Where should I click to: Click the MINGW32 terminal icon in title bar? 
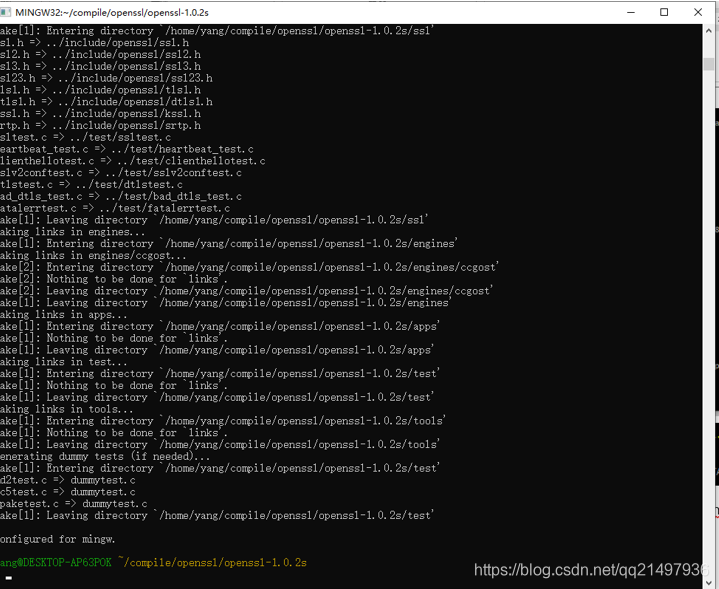tap(5, 12)
